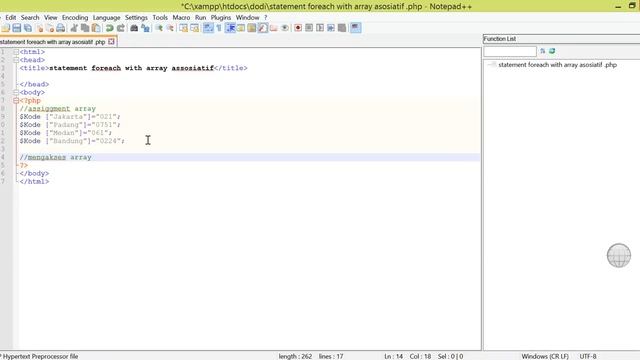Save the current file with the Save icon
Viewport: 640px width, 360px height.
tap(17, 28)
